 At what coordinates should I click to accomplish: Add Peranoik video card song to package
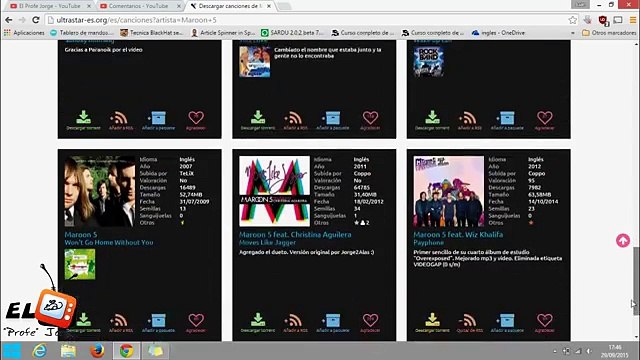coord(158,120)
